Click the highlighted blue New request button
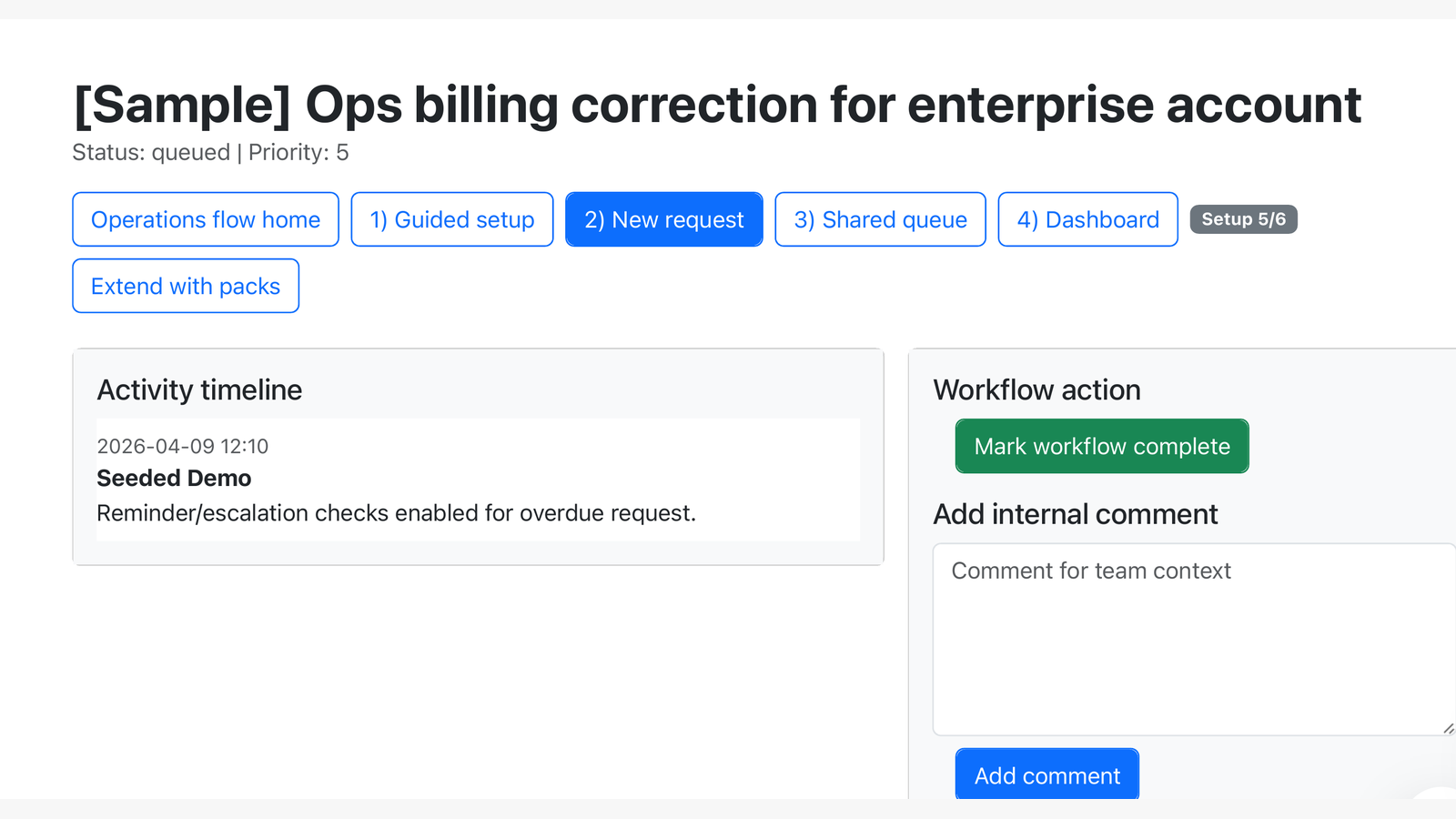 (x=663, y=219)
